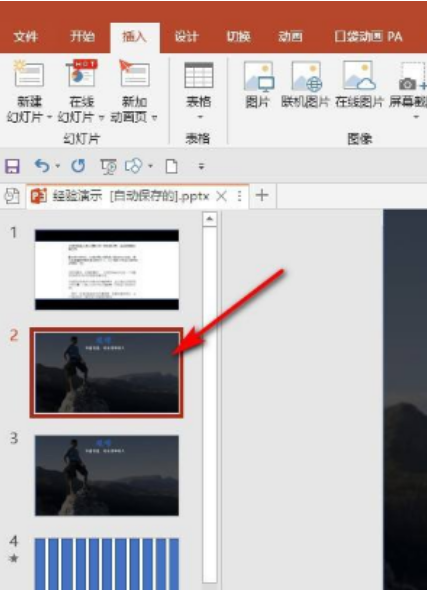This screenshot has height=590, width=427.
Task: Click the Save floppy disk icon
Action: 12,166
